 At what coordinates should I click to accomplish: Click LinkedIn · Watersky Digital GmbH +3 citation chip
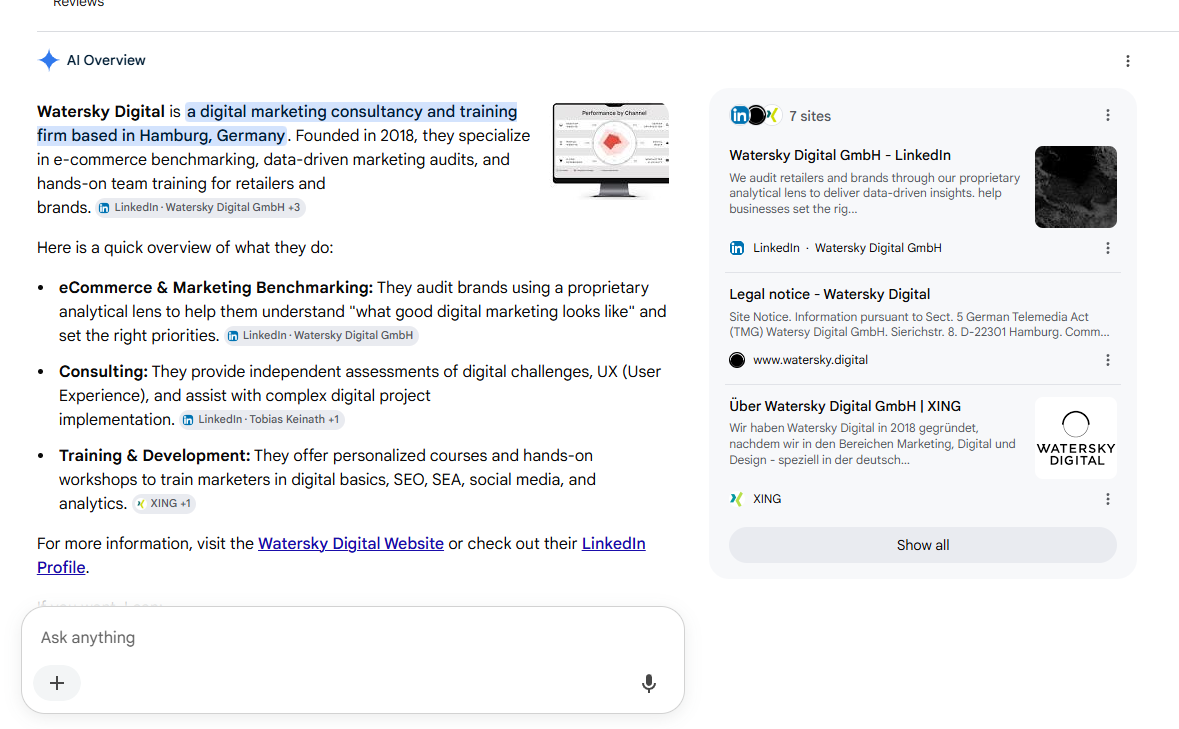(200, 207)
